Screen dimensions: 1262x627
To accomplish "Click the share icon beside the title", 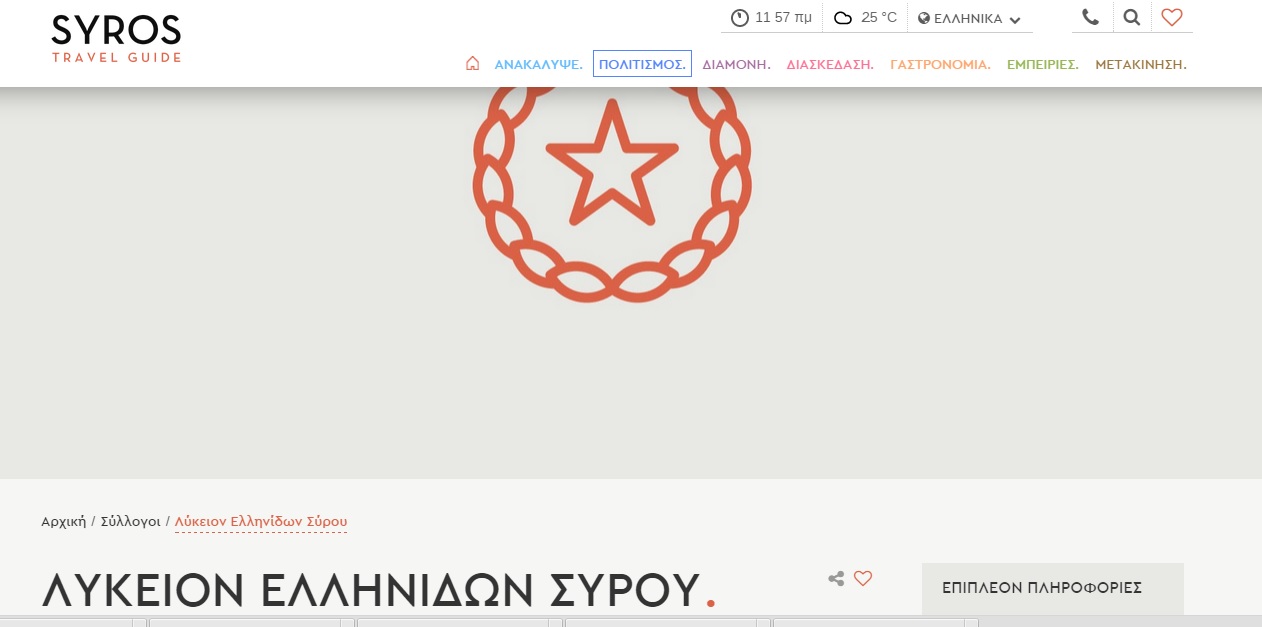I will click(836, 578).
